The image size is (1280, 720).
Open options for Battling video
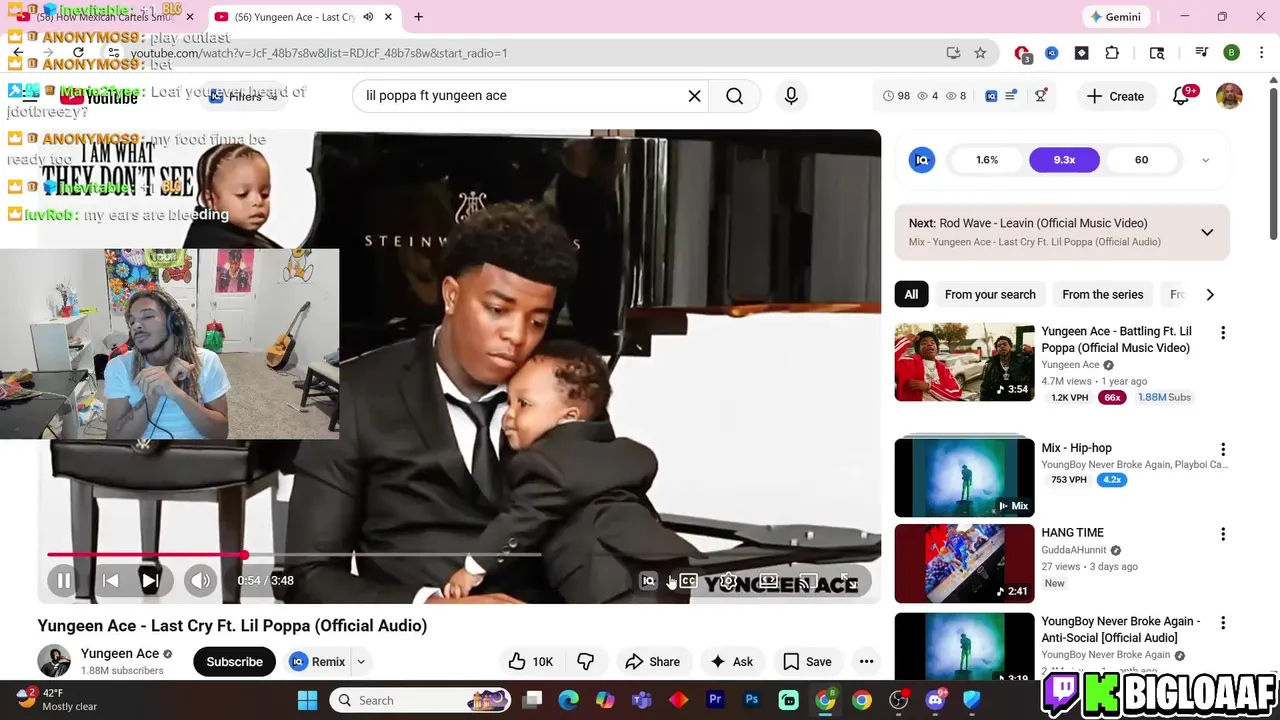click(x=1222, y=333)
